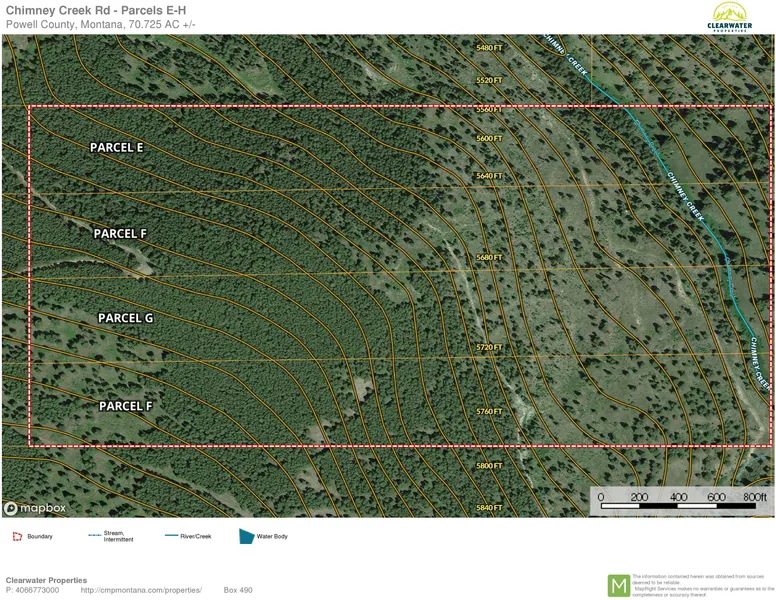Click the green MapRight M icon

coord(619,585)
